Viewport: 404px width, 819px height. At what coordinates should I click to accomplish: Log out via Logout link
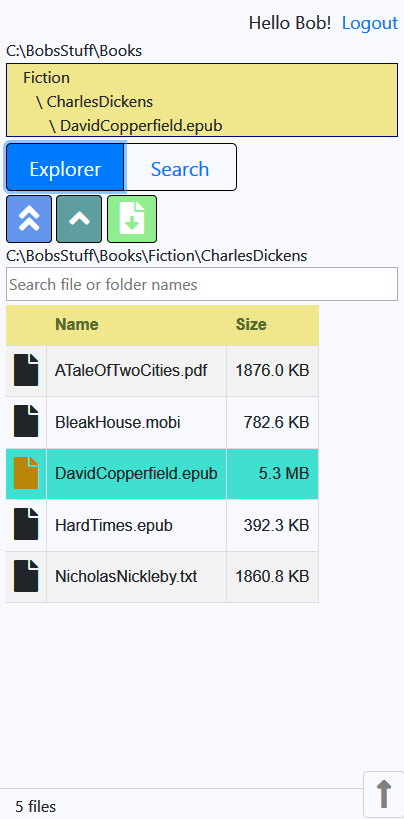[x=370, y=23]
